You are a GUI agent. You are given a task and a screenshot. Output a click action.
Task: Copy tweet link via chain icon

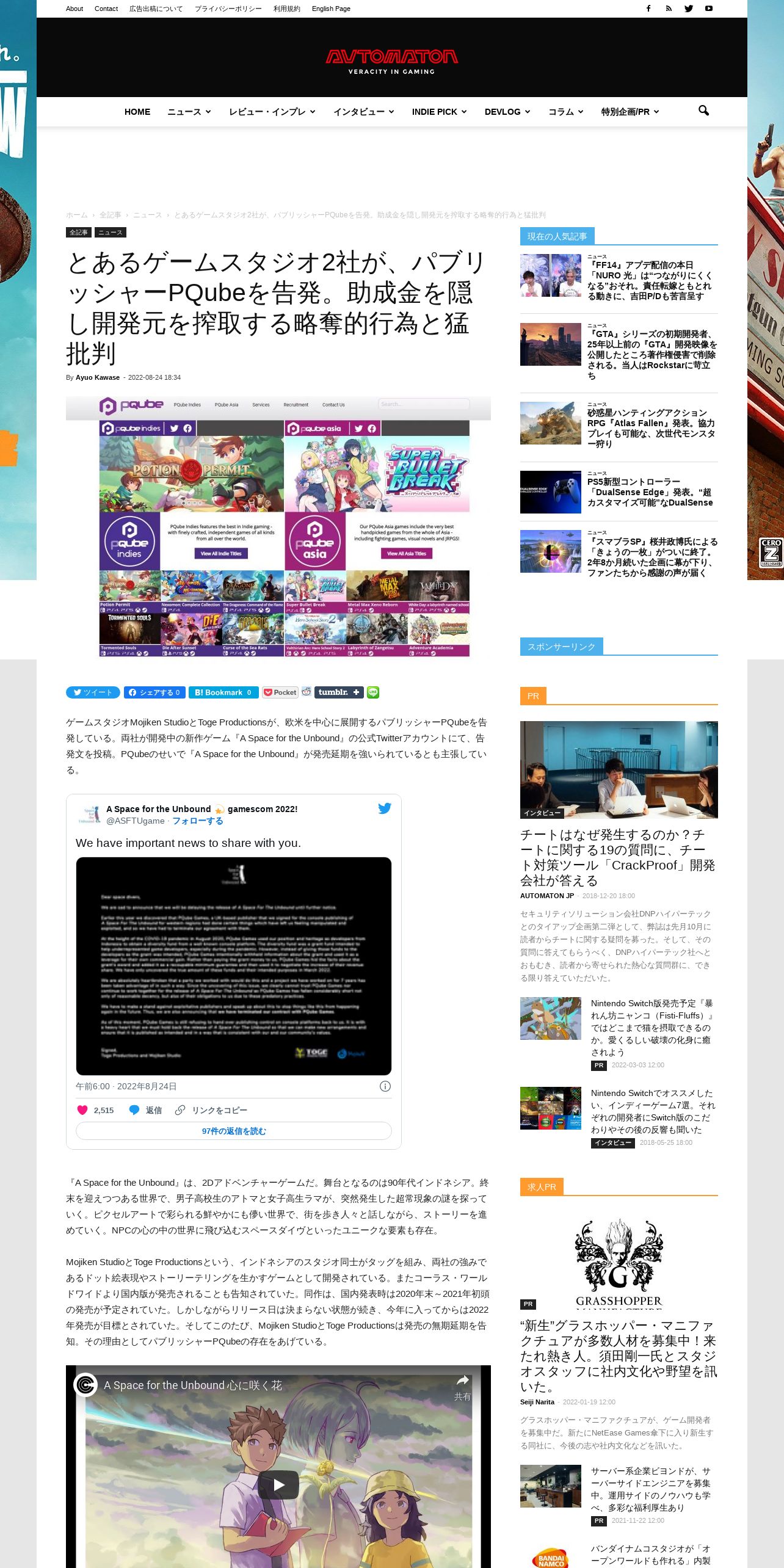tap(180, 1110)
